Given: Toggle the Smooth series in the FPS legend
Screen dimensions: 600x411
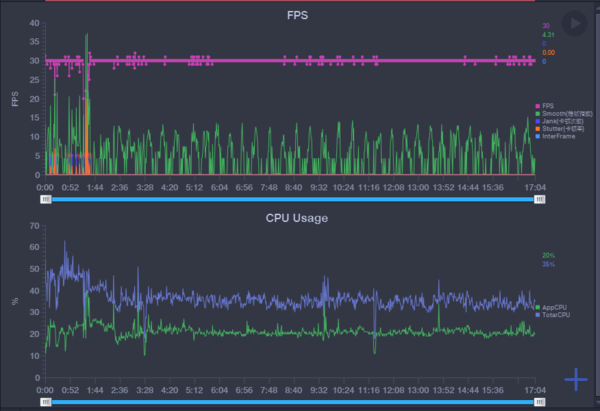Looking at the screenshot, I should pos(564,114).
